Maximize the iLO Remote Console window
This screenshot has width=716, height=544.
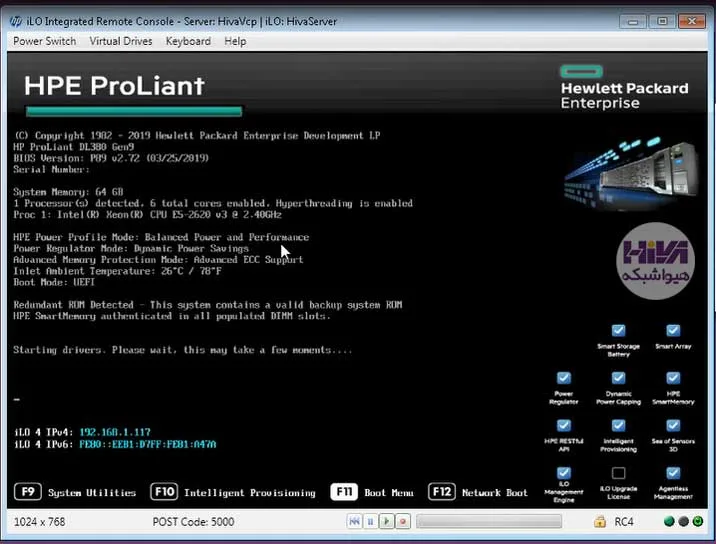[662, 21]
